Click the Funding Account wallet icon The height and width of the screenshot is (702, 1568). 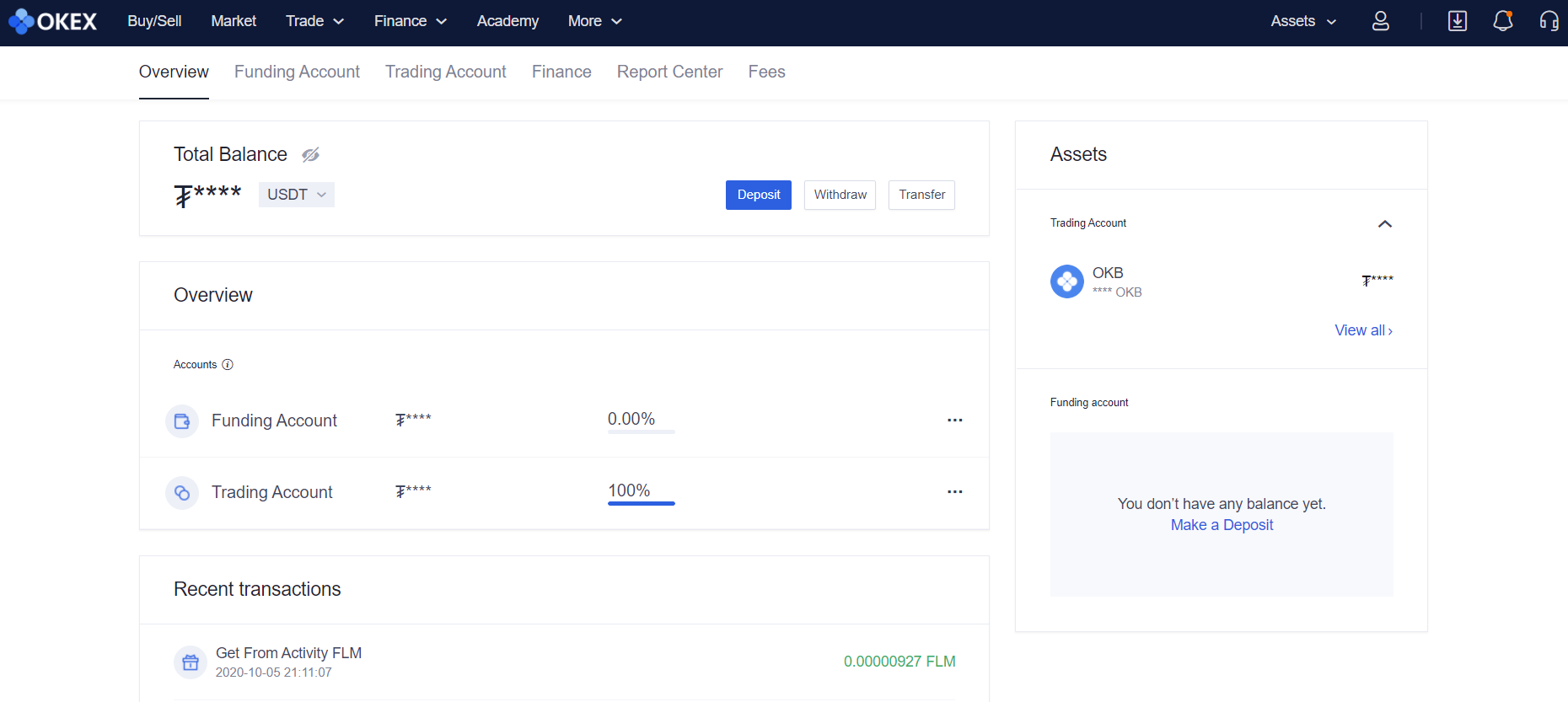point(182,421)
